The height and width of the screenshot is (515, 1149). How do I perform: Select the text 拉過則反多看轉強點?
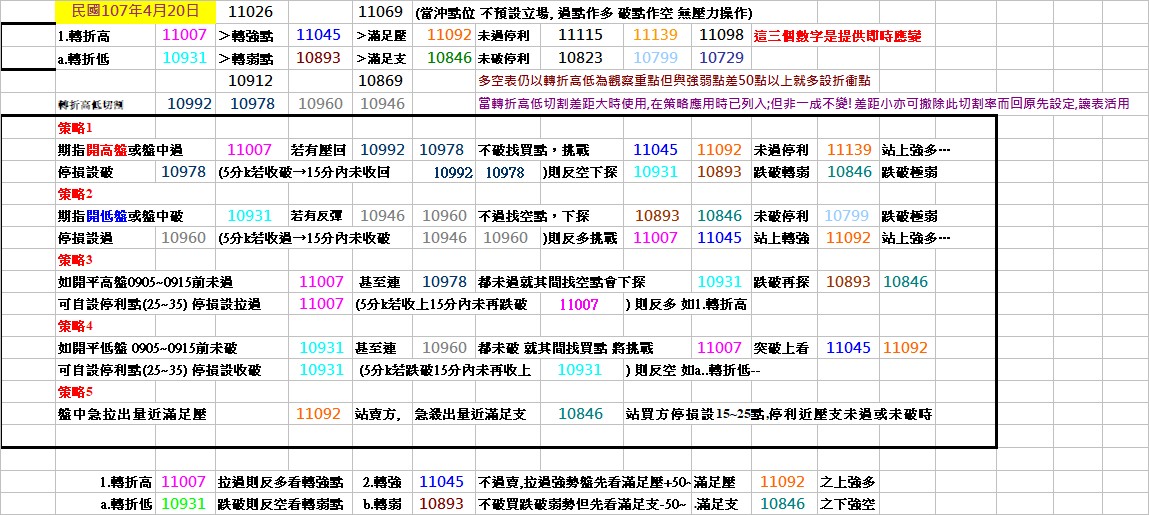[281, 483]
